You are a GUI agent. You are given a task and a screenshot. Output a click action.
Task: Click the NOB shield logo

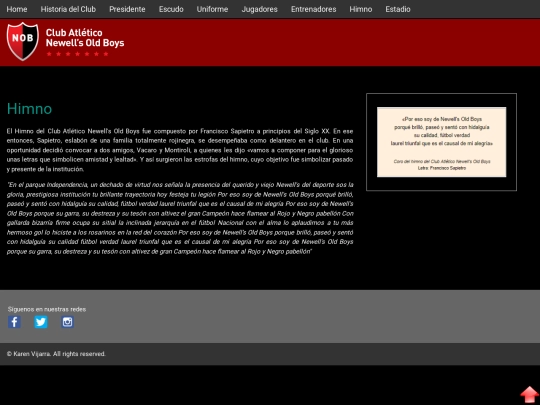click(x=23, y=41)
